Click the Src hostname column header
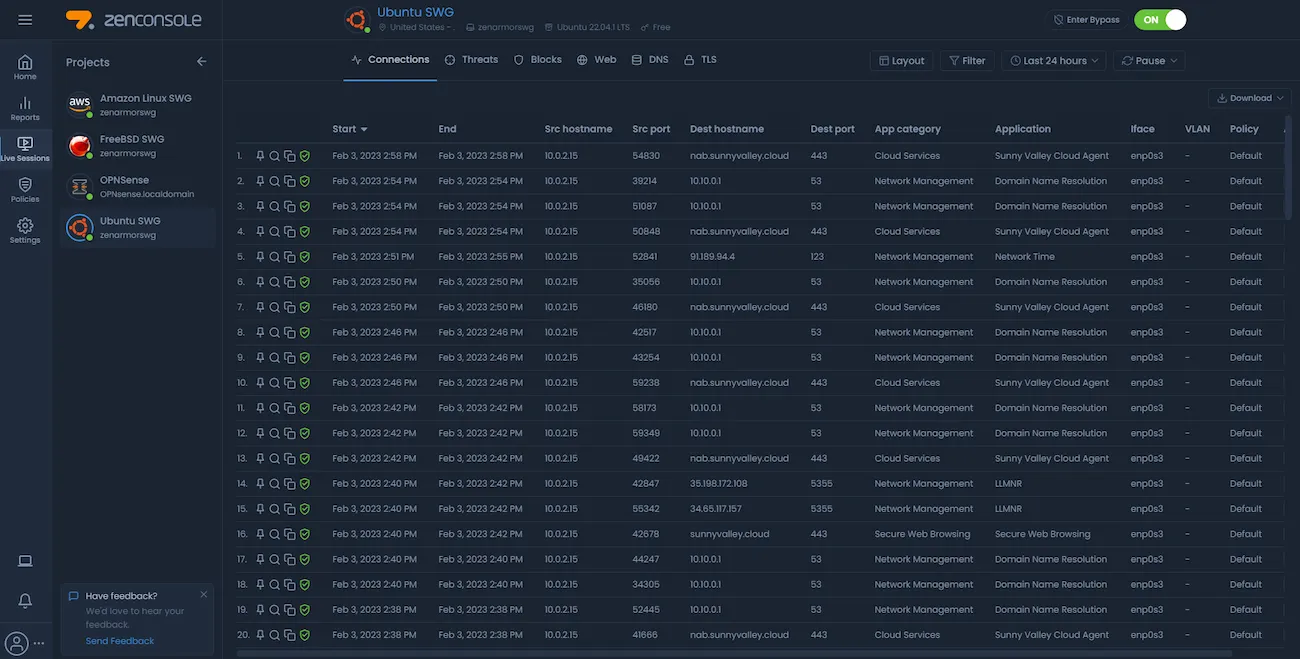Screen dimensions: 1300x659 point(578,129)
